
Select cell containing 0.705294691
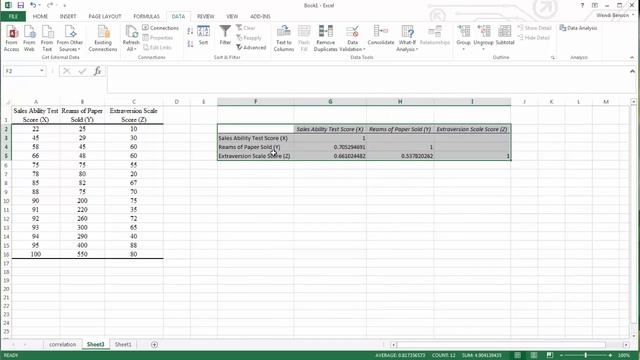330,147
